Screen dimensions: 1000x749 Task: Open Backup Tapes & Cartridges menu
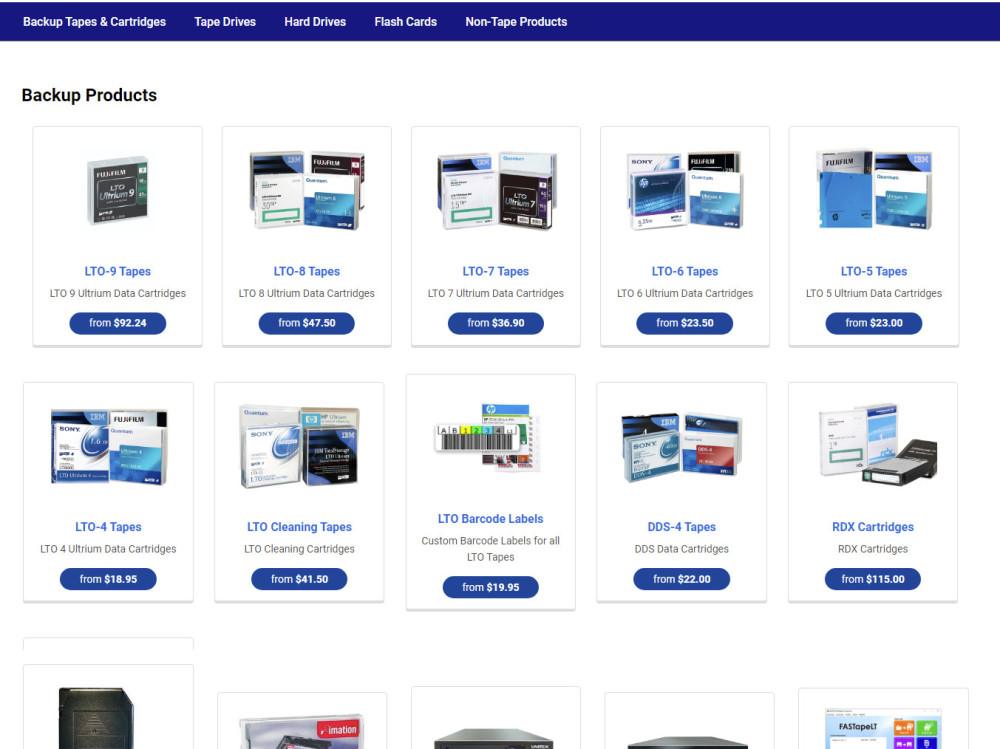pos(94,22)
